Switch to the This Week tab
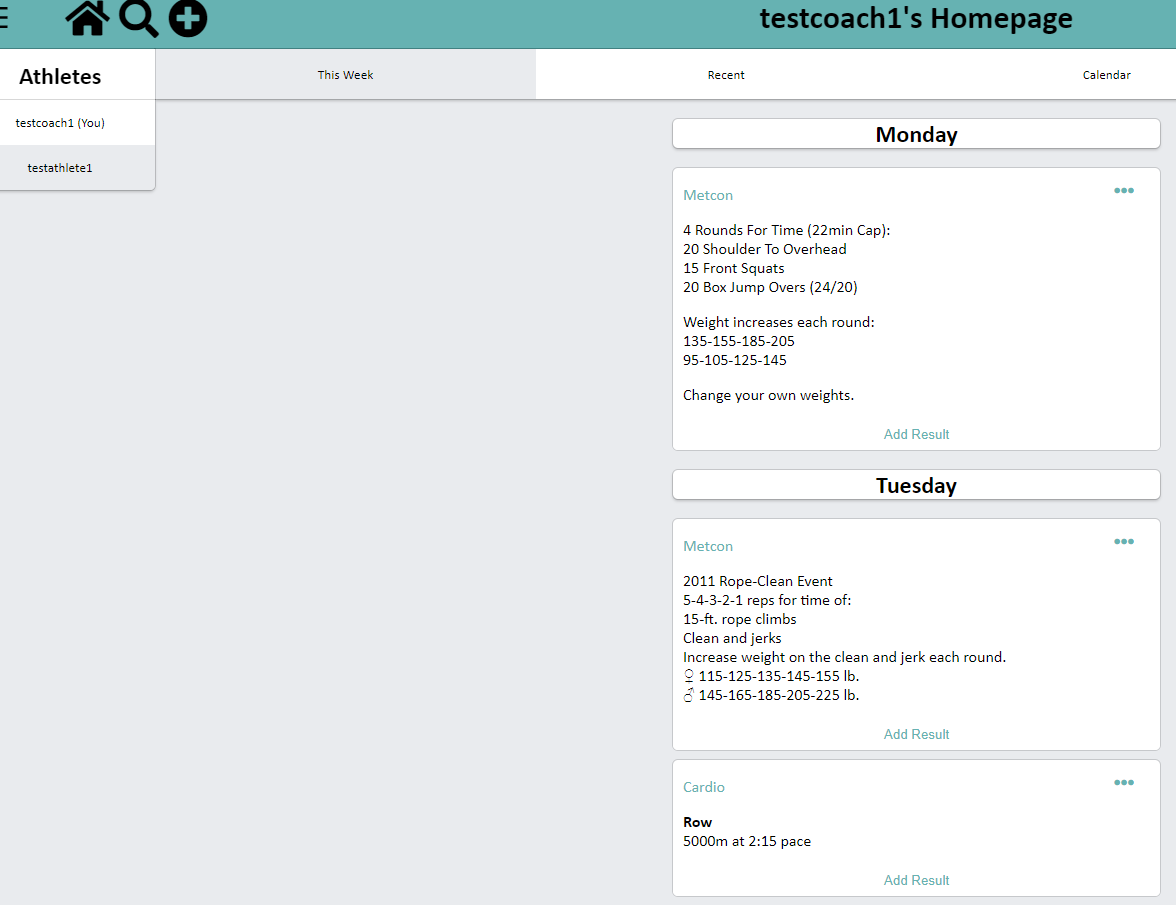This screenshot has width=1176, height=905. coord(345,75)
